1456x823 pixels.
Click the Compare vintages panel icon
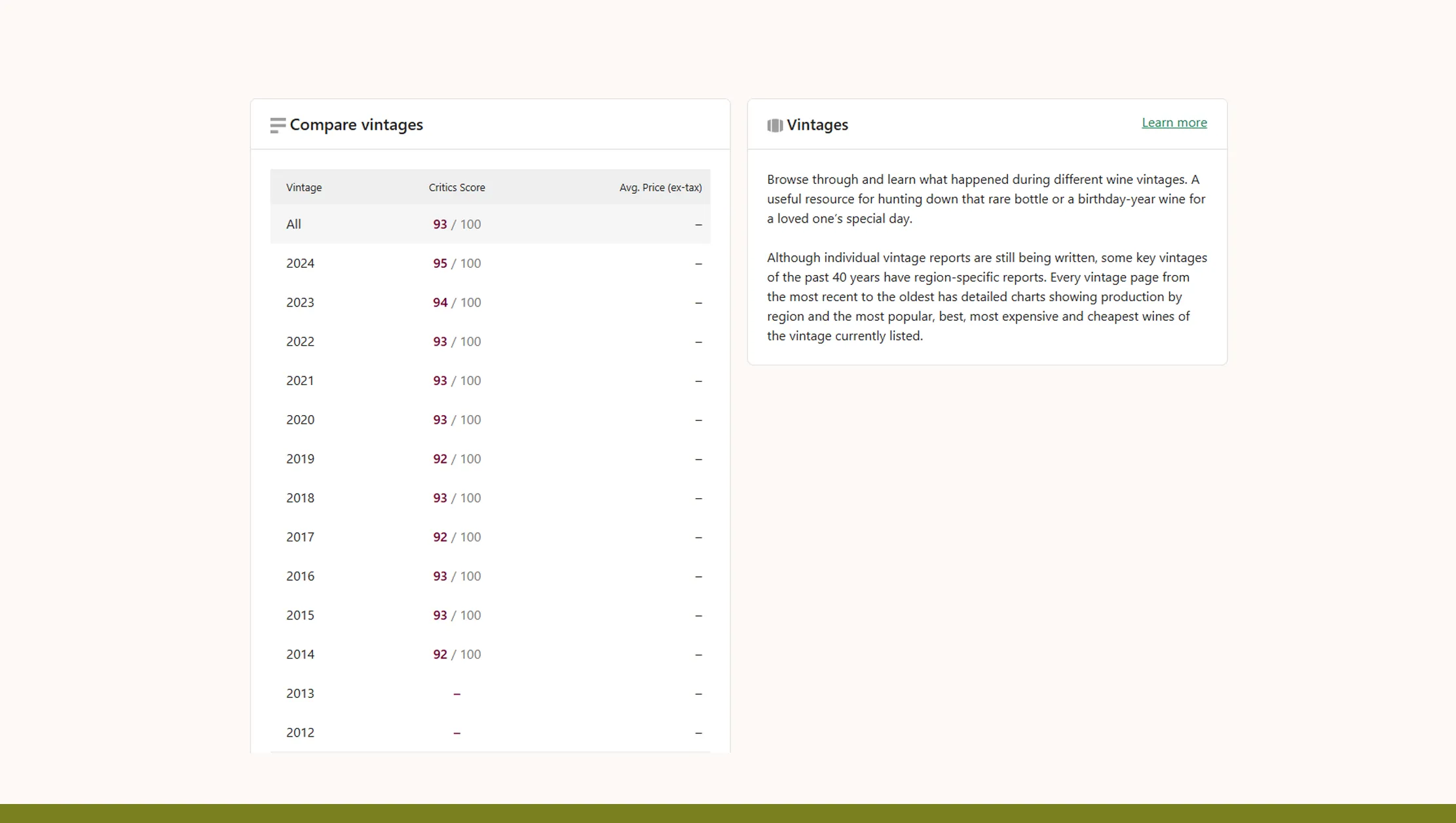coord(278,125)
